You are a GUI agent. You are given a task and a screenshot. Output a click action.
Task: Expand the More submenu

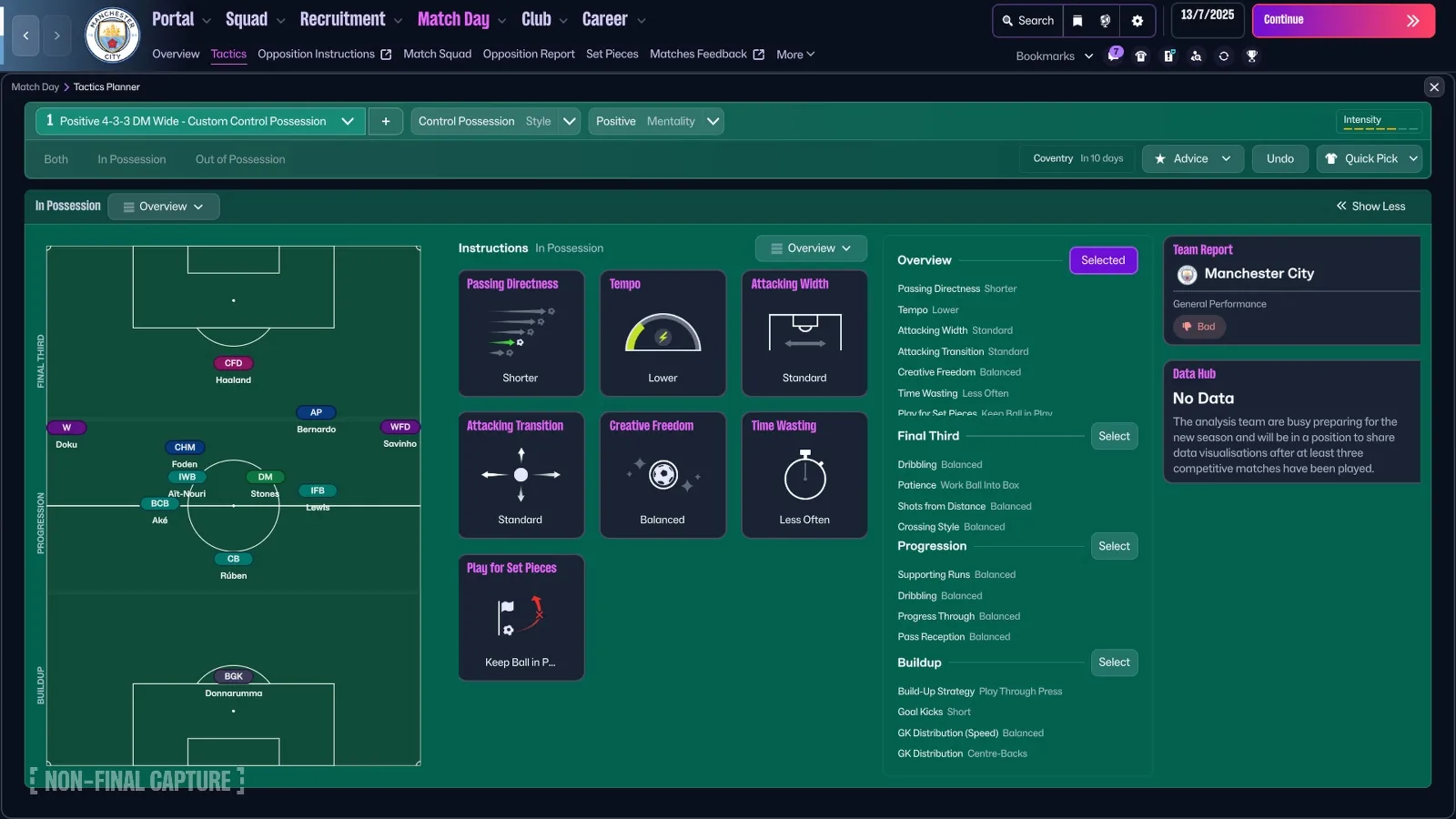click(x=795, y=55)
